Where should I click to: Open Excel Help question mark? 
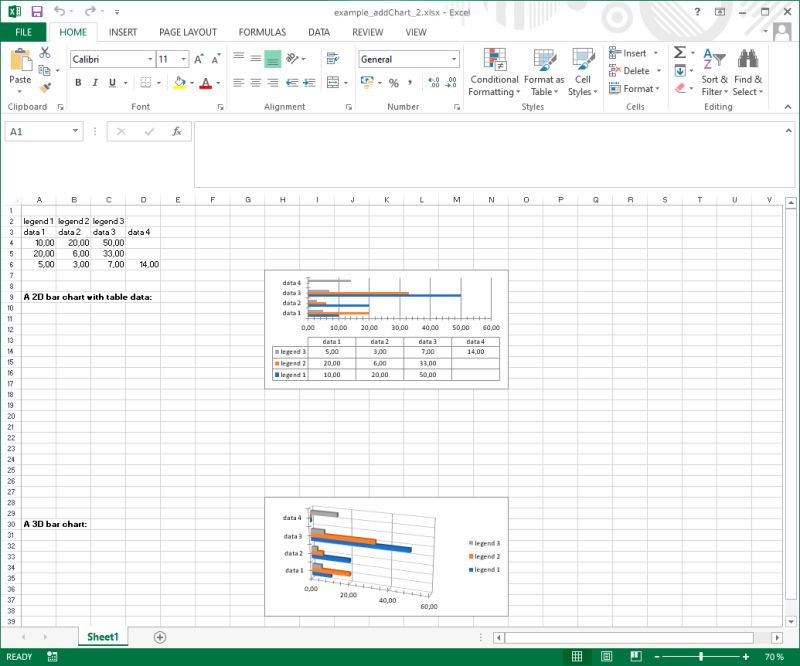(697, 11)
